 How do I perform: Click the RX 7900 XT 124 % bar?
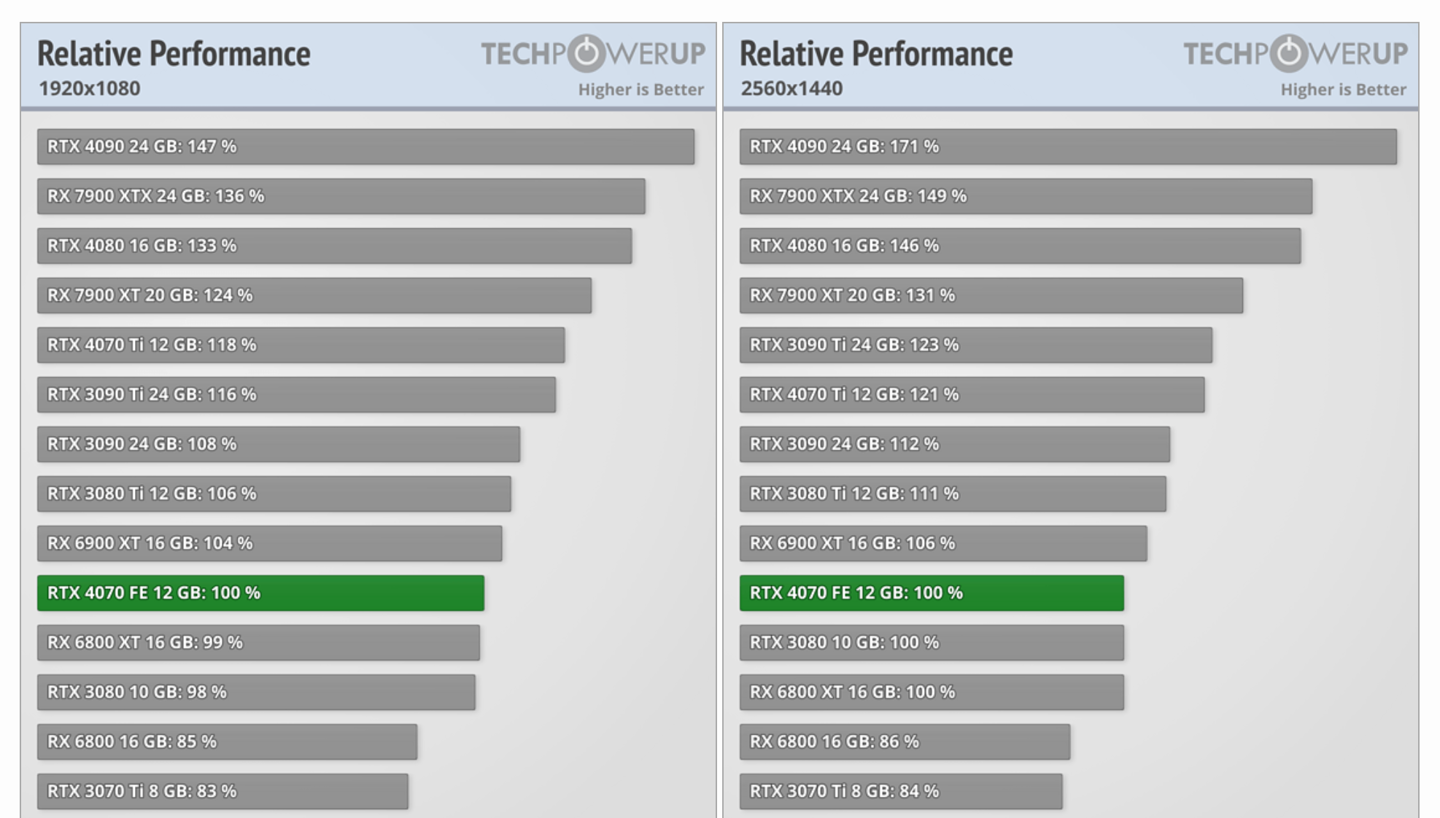pos(314,295)
